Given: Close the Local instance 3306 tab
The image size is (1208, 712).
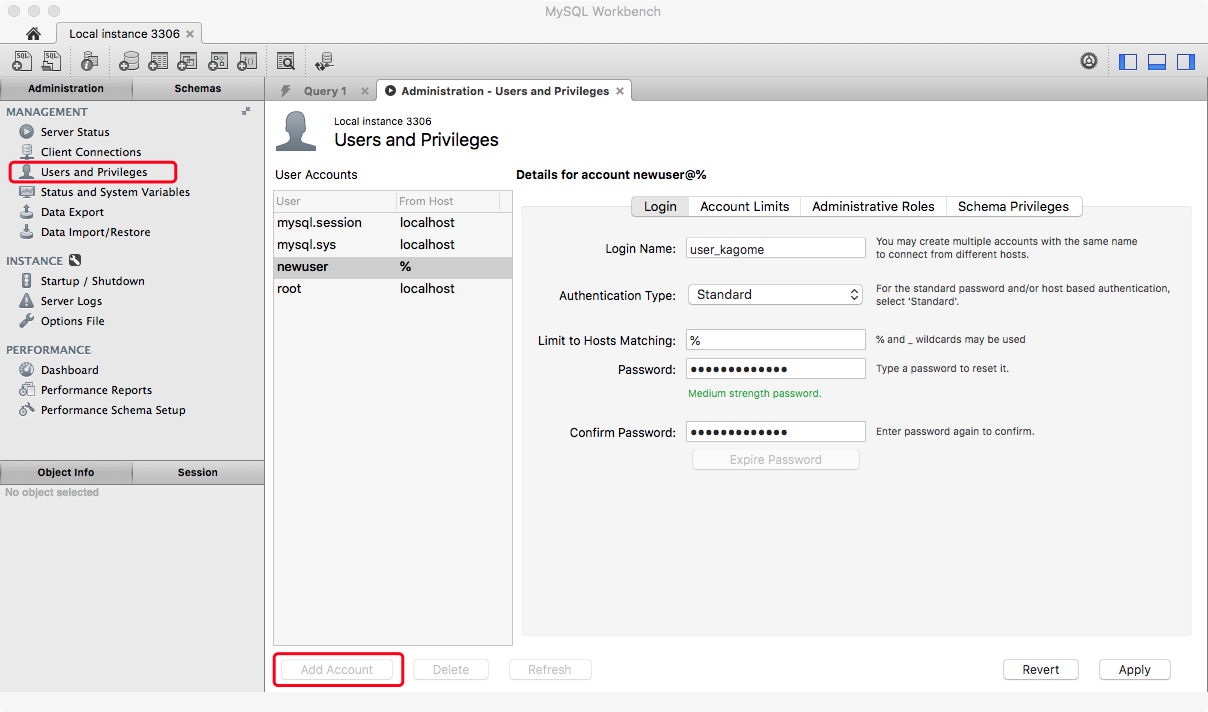Looking at the screenshot, I should coord(190,34).
